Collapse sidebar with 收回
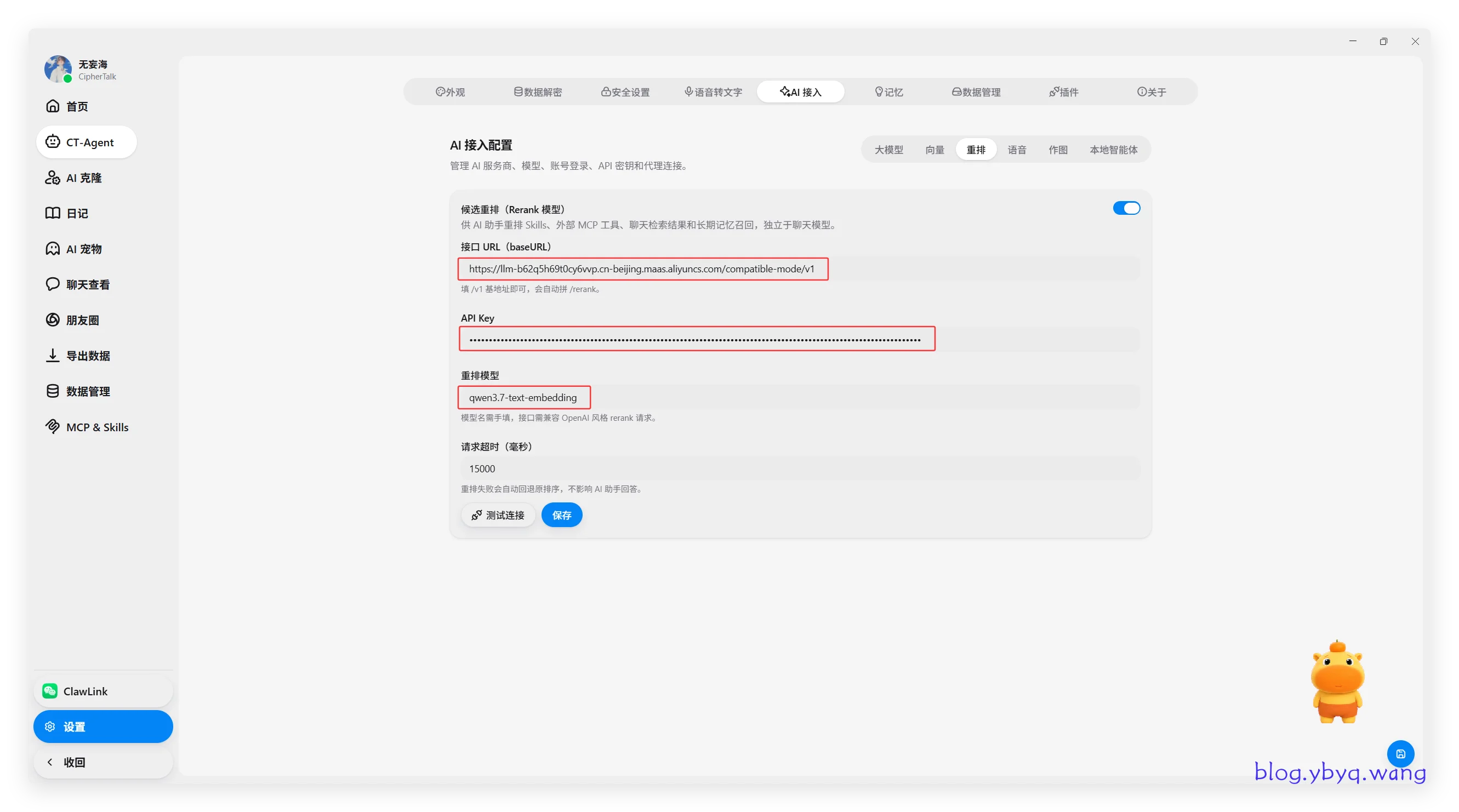 coord(103,762)
